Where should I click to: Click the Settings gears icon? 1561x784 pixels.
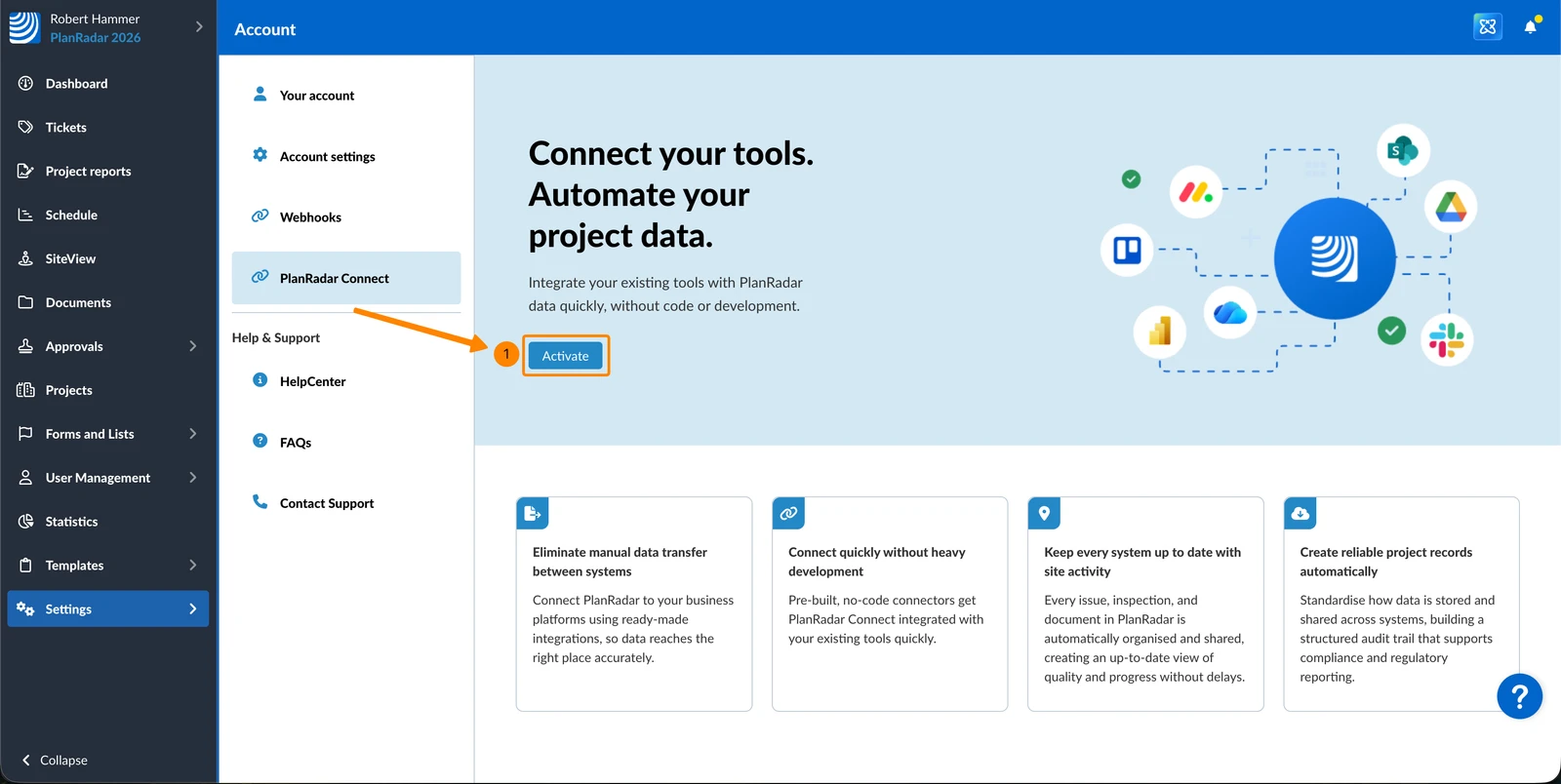click(x=25, y=609)
